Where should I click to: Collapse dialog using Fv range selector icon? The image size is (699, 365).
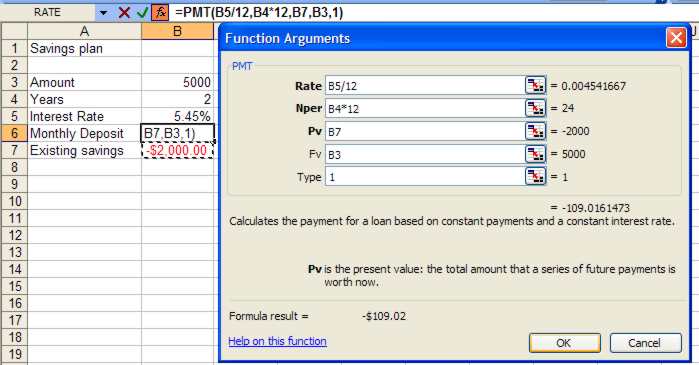(x=535, y=154)
